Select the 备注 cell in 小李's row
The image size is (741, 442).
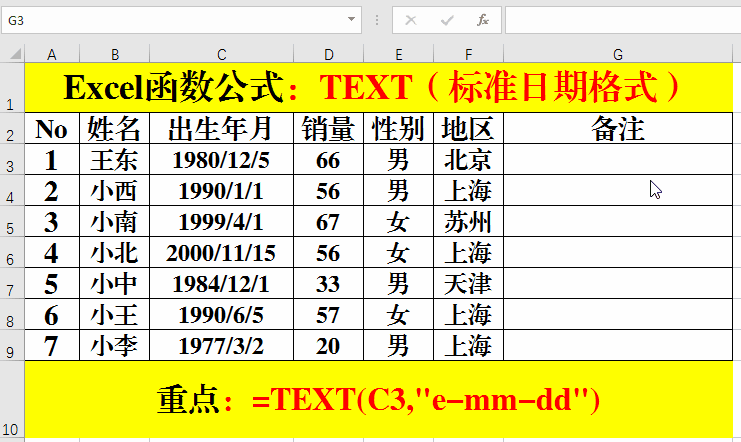point(618,345)
